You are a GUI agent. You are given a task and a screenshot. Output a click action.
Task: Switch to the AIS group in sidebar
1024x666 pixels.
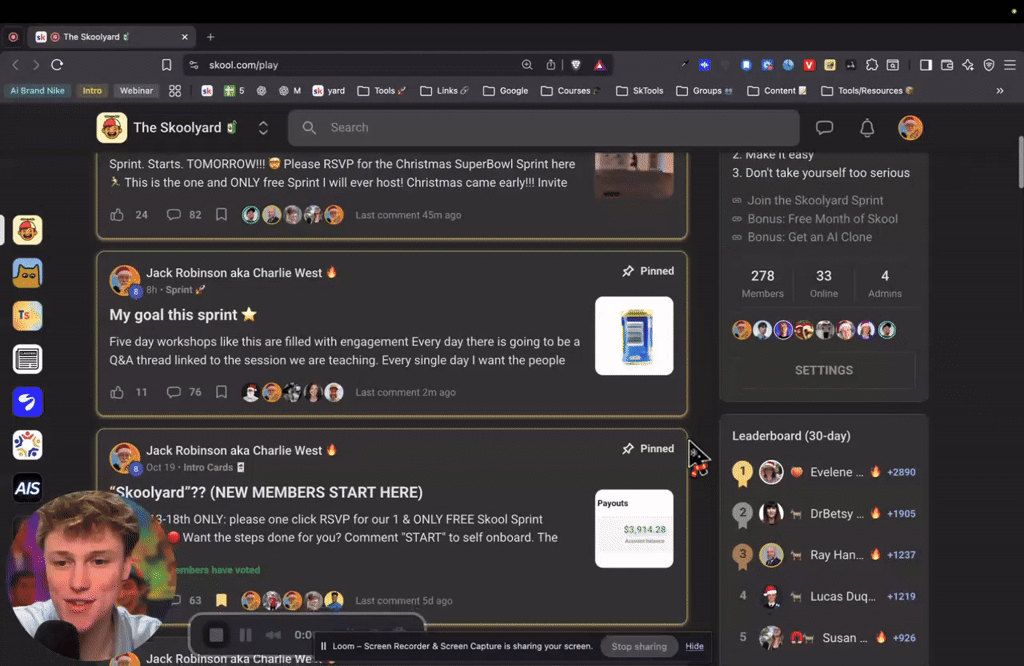coord(27,488)
